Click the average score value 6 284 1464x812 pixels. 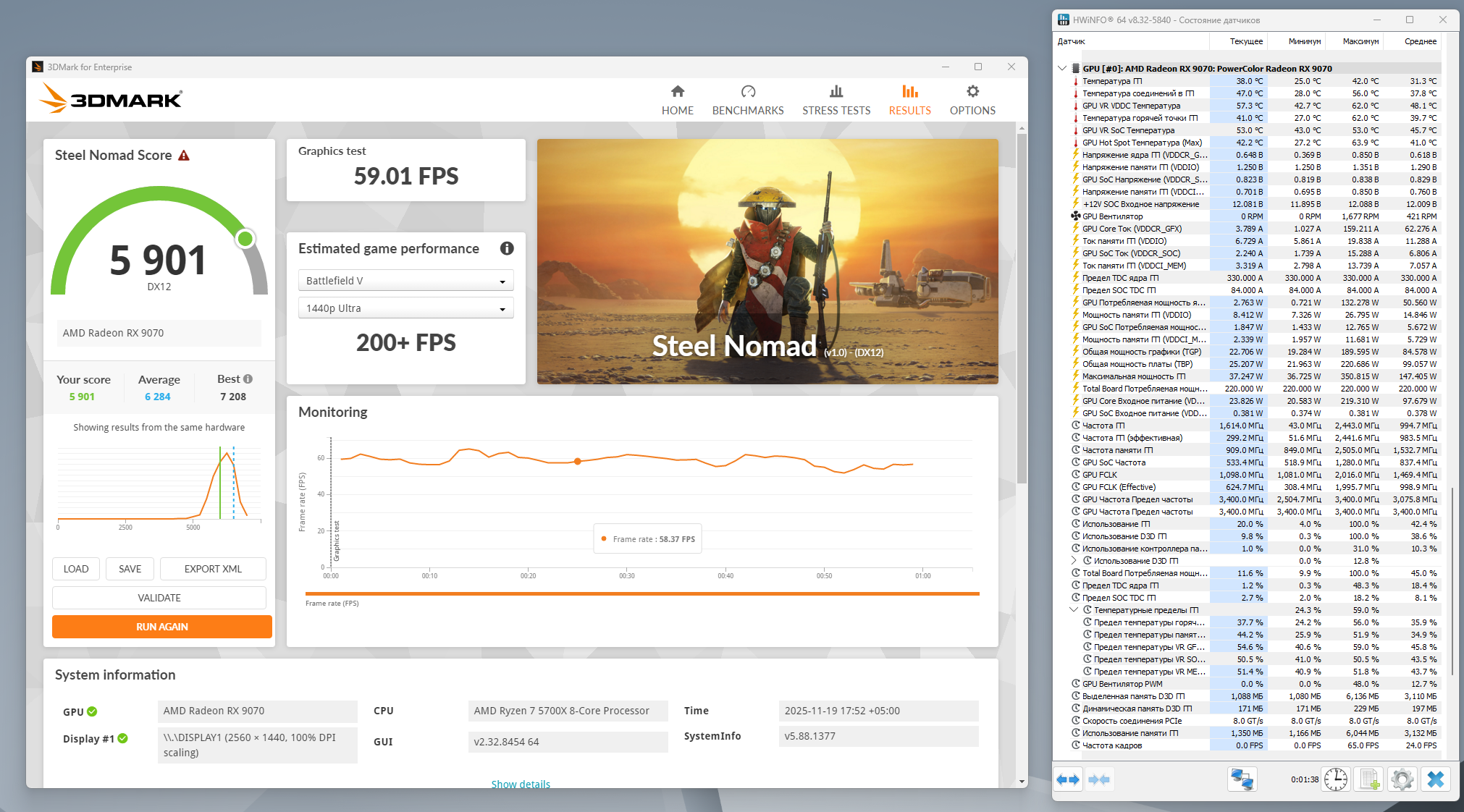tap(158, 397)
